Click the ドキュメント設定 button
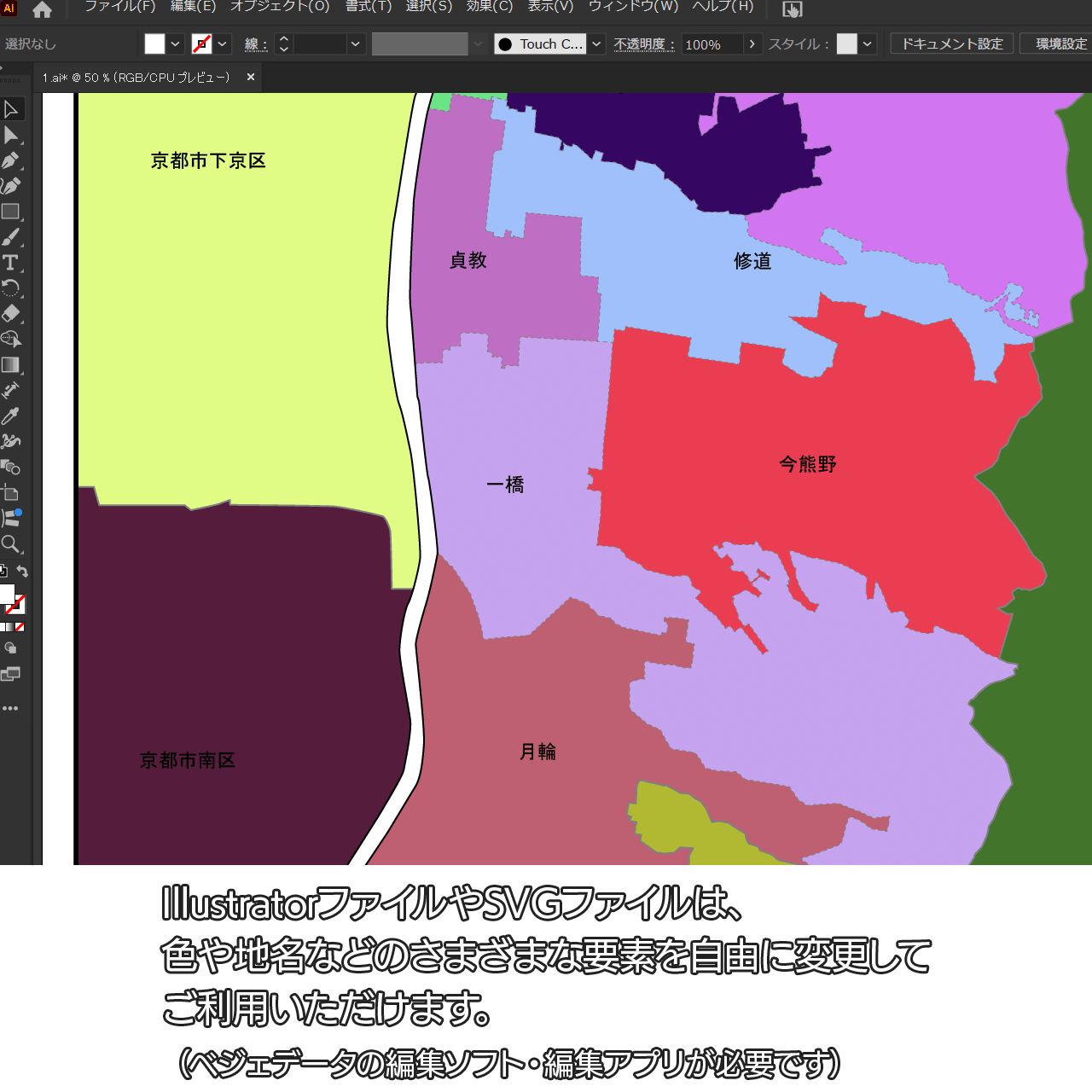 pos(952,44)
